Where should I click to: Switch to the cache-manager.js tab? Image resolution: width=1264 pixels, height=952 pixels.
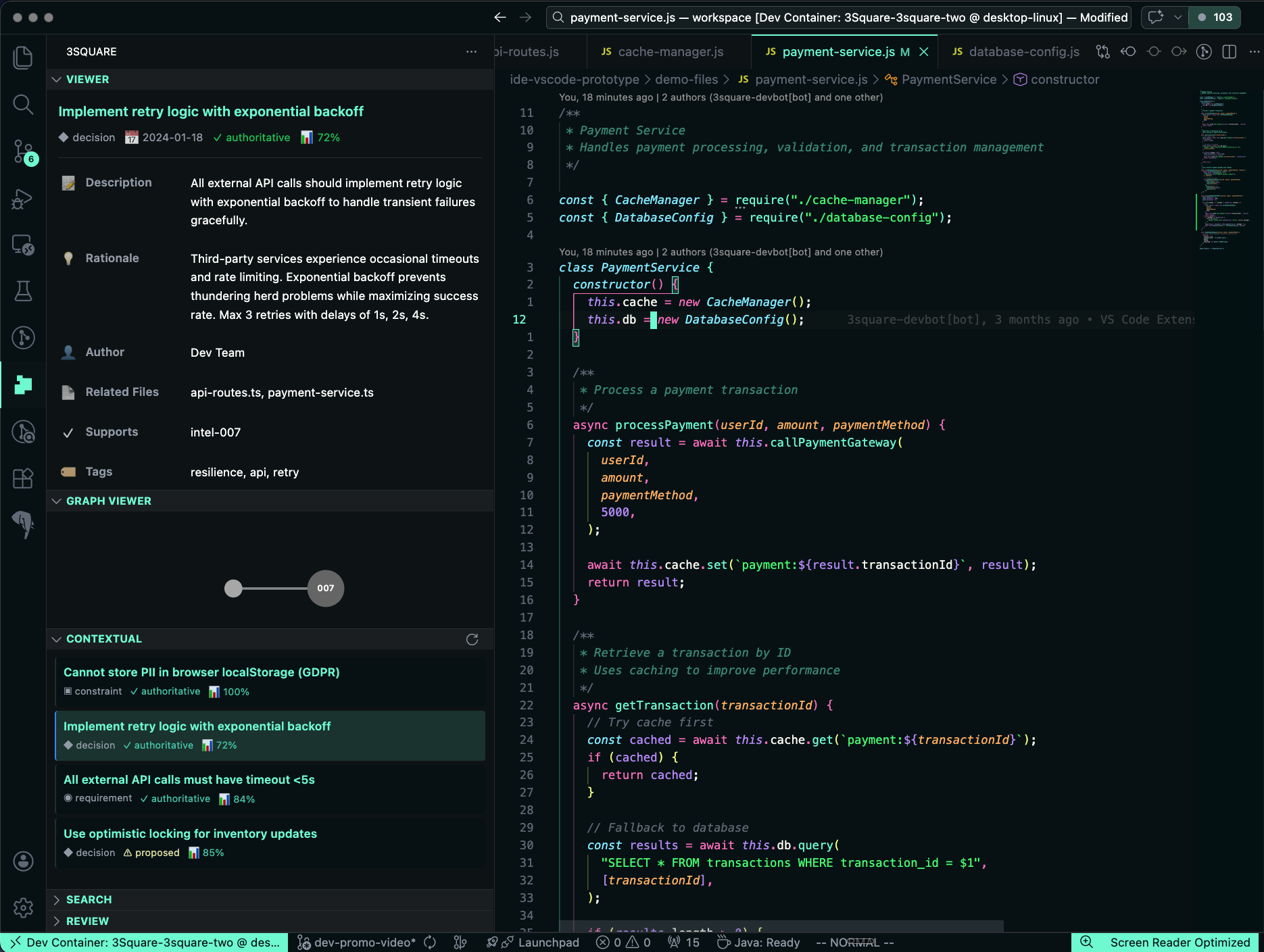pyautogui.click(x=670, y=52)
